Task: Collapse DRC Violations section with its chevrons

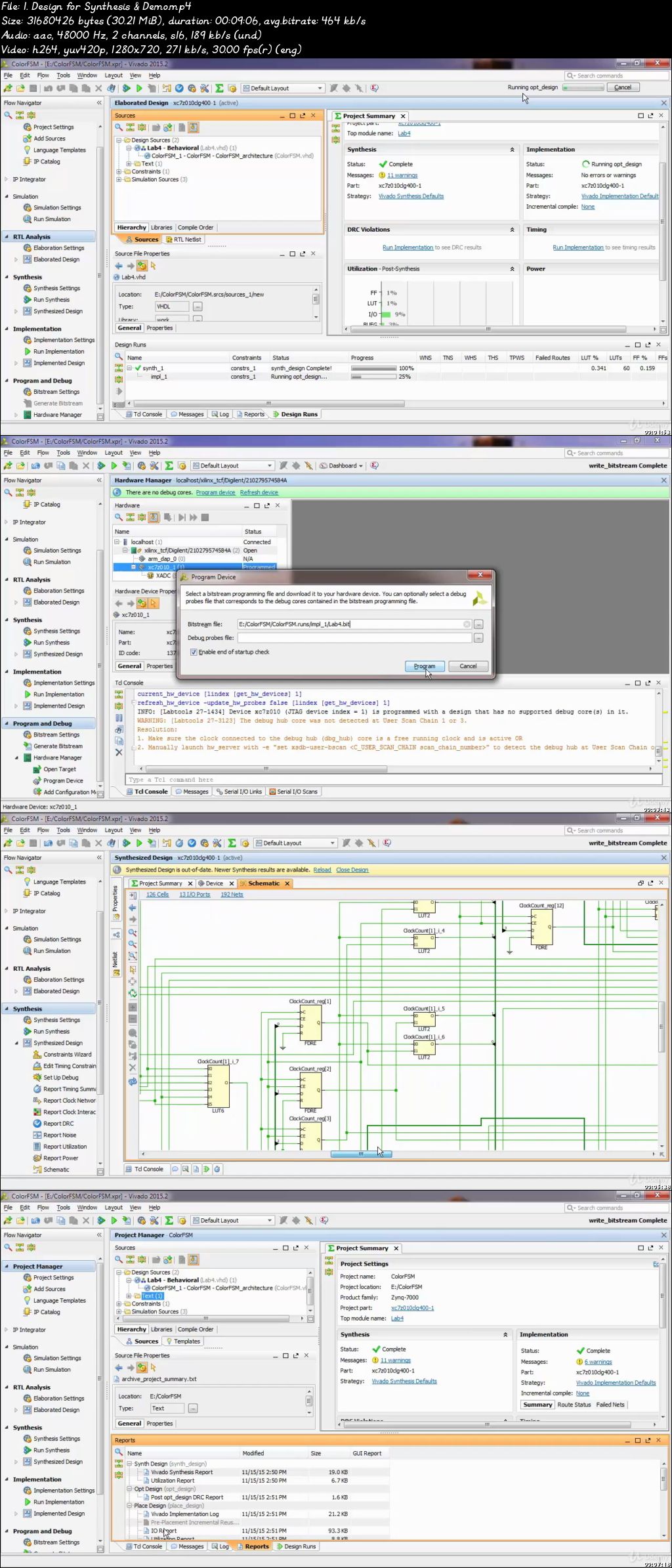Action: click(x=512, y=230)
